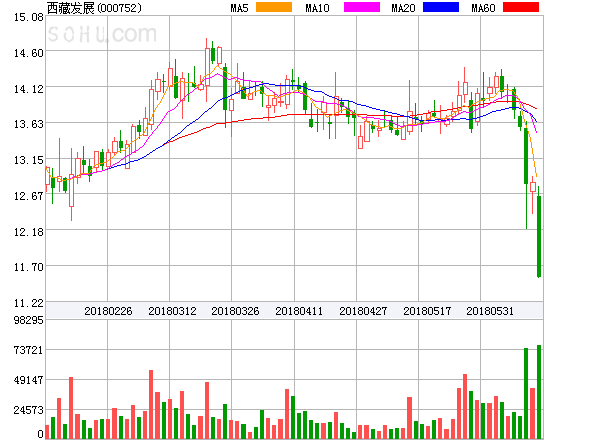Click the 20180326 date label
This screenshot has width=600, height=440.
235,311
